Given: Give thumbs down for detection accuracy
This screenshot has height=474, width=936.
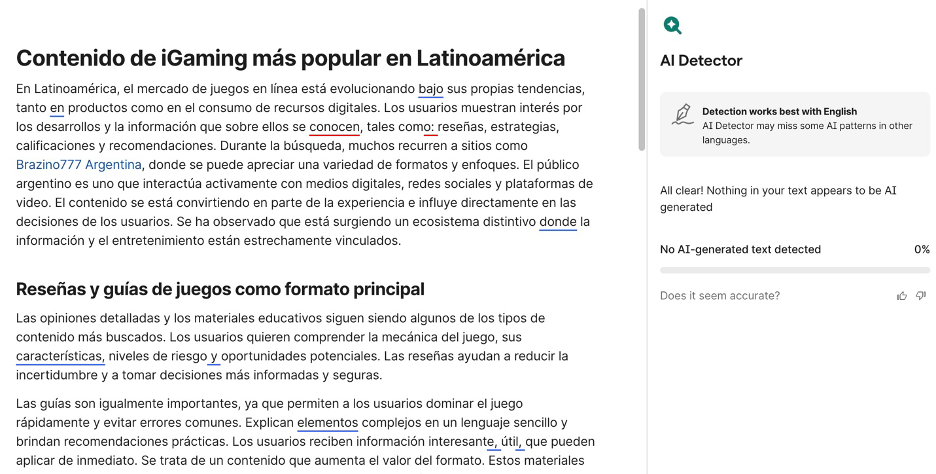Looking at the screenshot, I should 921,296.
